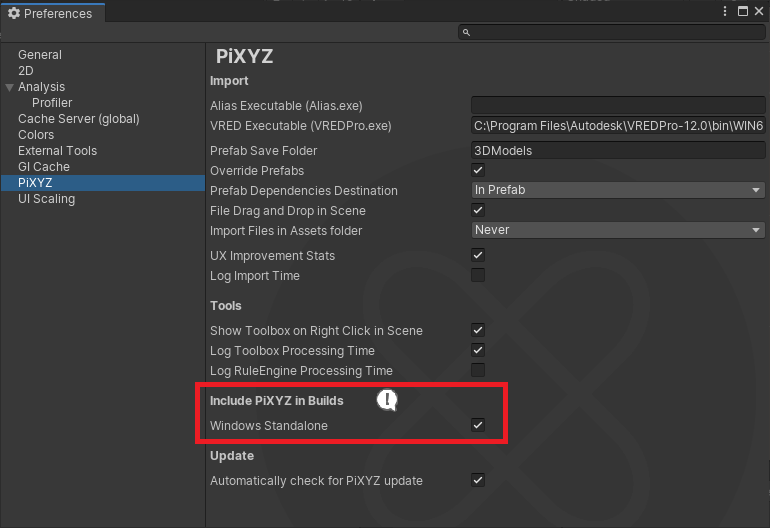Open UI Scaling preferences
The width and height of the screenshot is (770, 528).
point(47,199)
